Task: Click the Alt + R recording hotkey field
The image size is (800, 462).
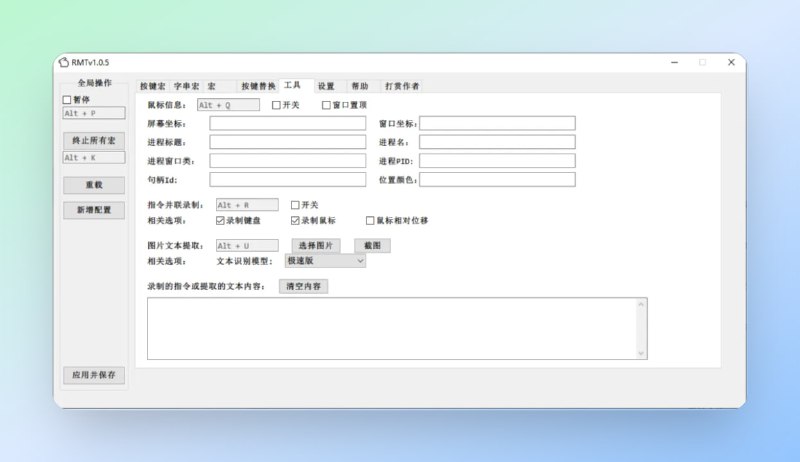Action: [x=247, y=205]
